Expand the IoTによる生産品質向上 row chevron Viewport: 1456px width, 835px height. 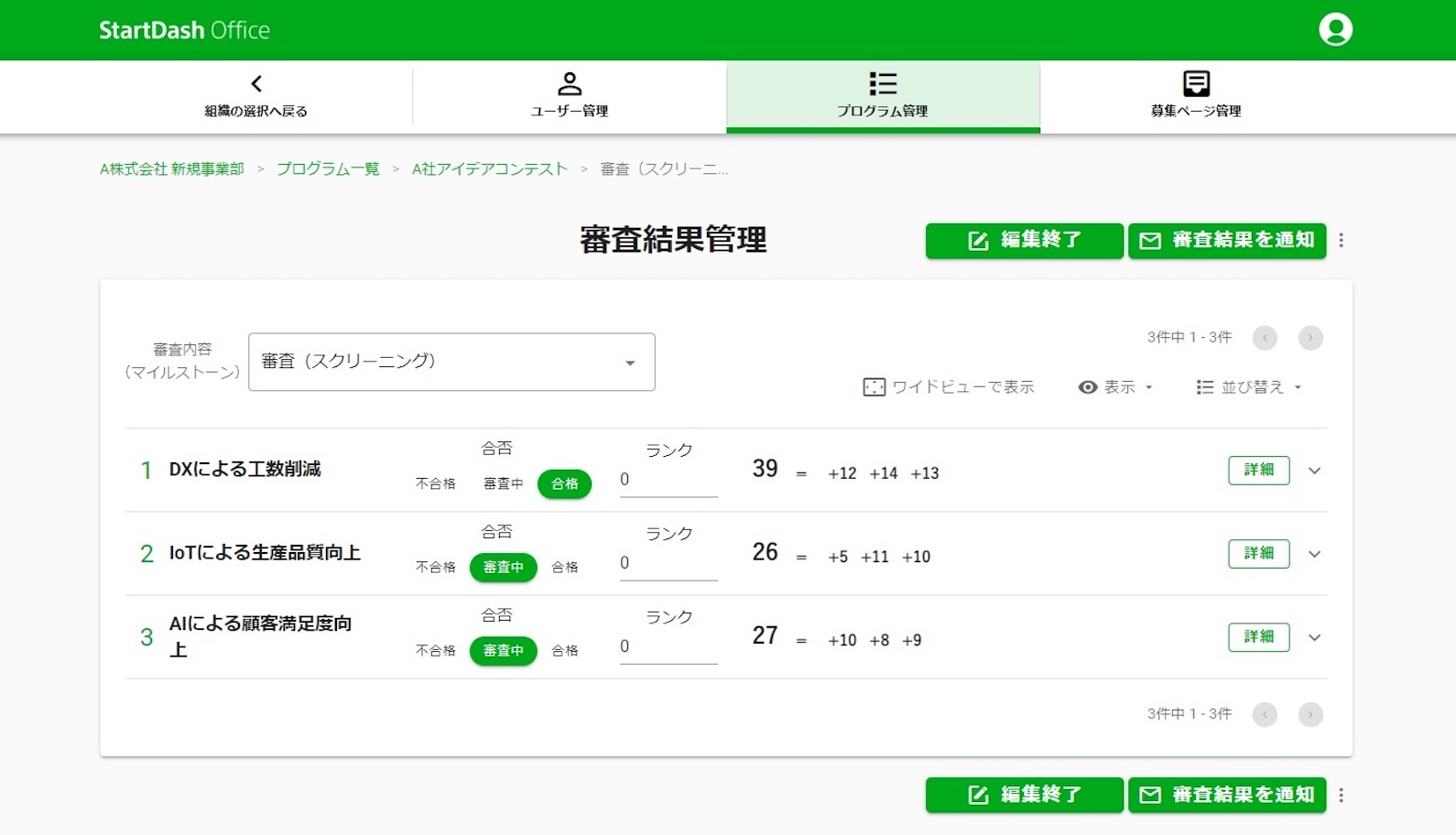click(x=1314, y=554)
